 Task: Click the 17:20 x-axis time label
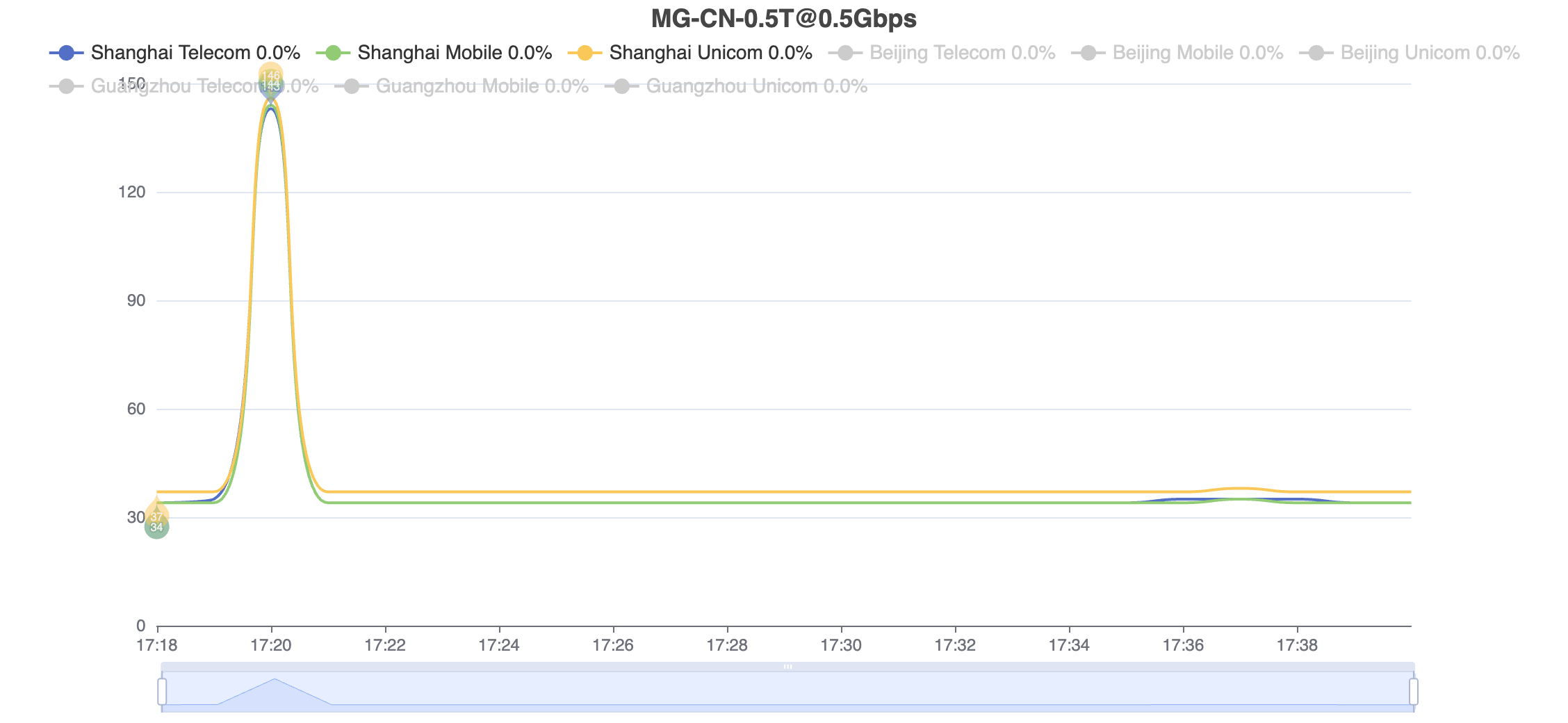point(271,646)
